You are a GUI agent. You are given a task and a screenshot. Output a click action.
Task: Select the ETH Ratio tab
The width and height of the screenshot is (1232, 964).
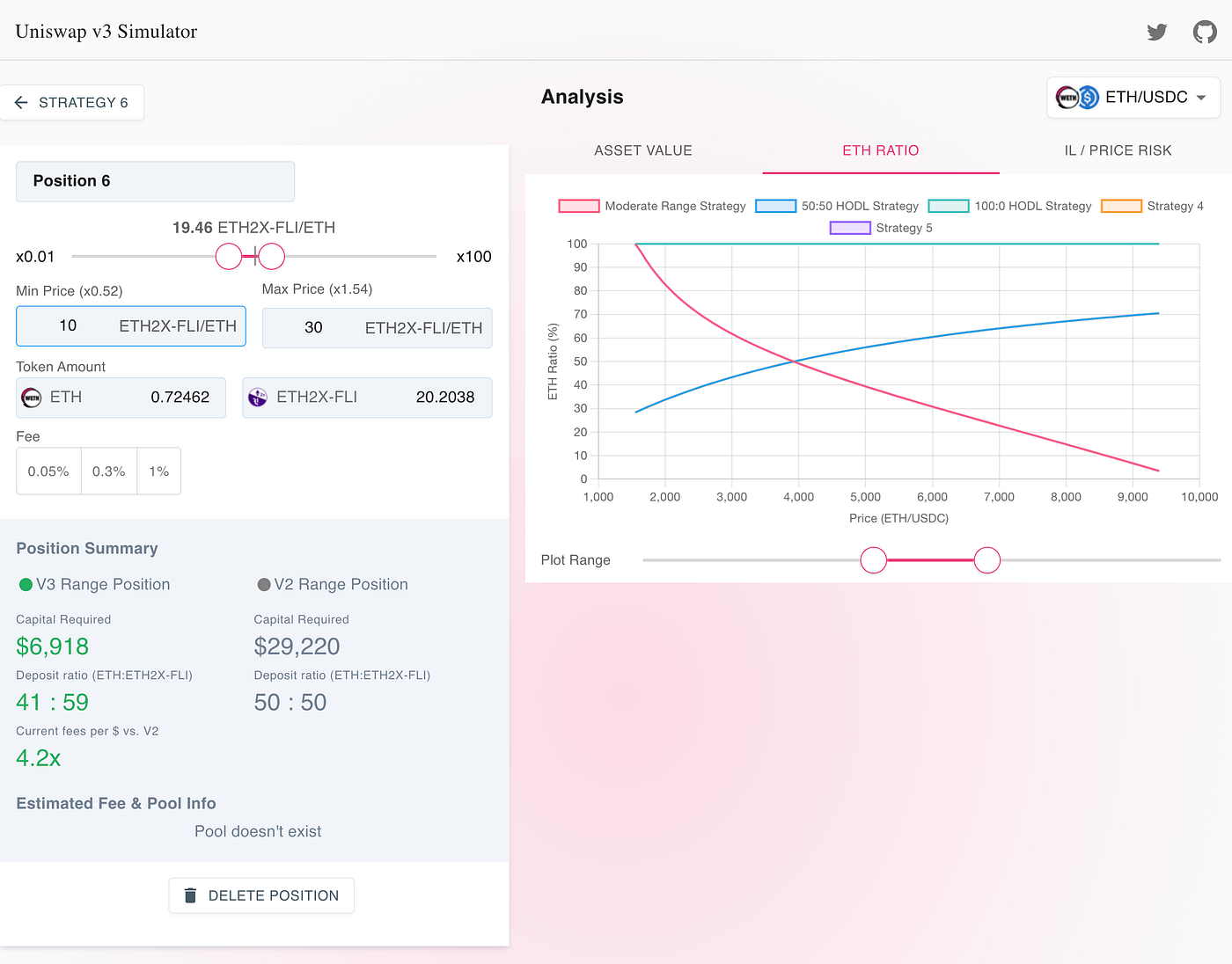[x=881, y=150]
